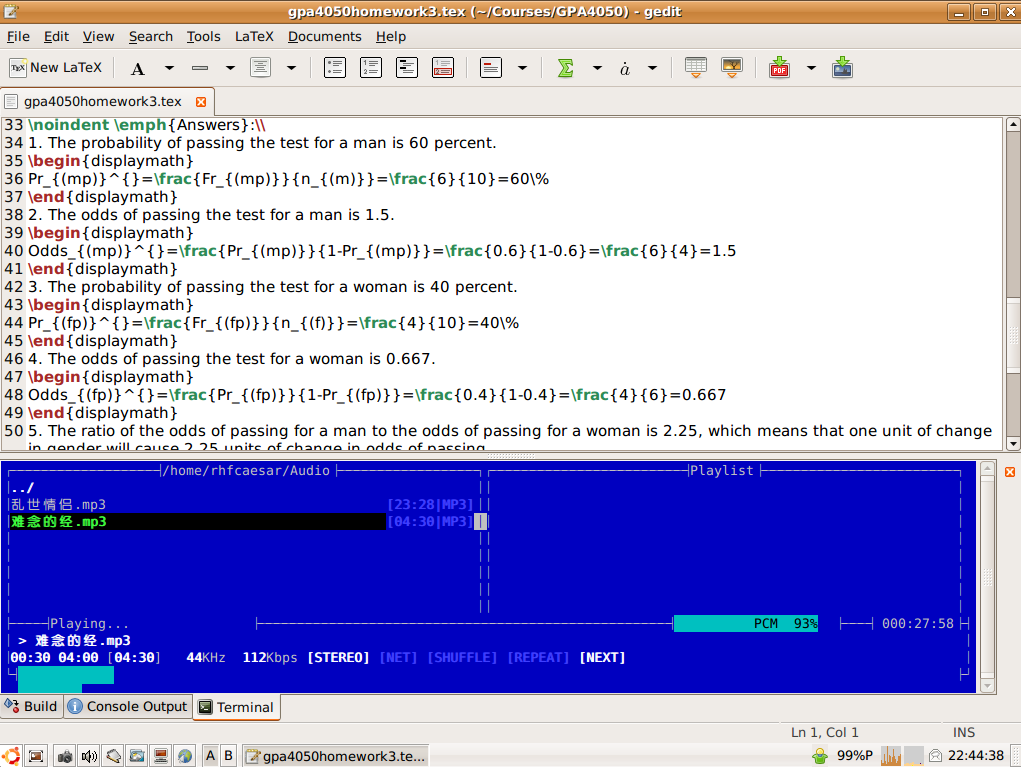Build the PDF with red PDF icon
Image resolution: width=1021 pixels, height=767 pixels.
click(779, 68)
